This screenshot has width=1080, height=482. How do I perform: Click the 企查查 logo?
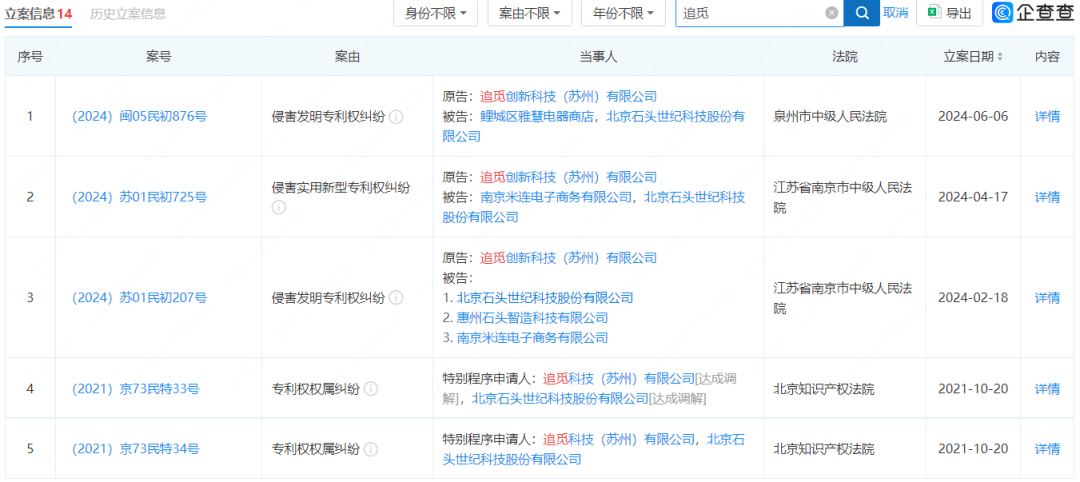click(x=1031, y=13)
